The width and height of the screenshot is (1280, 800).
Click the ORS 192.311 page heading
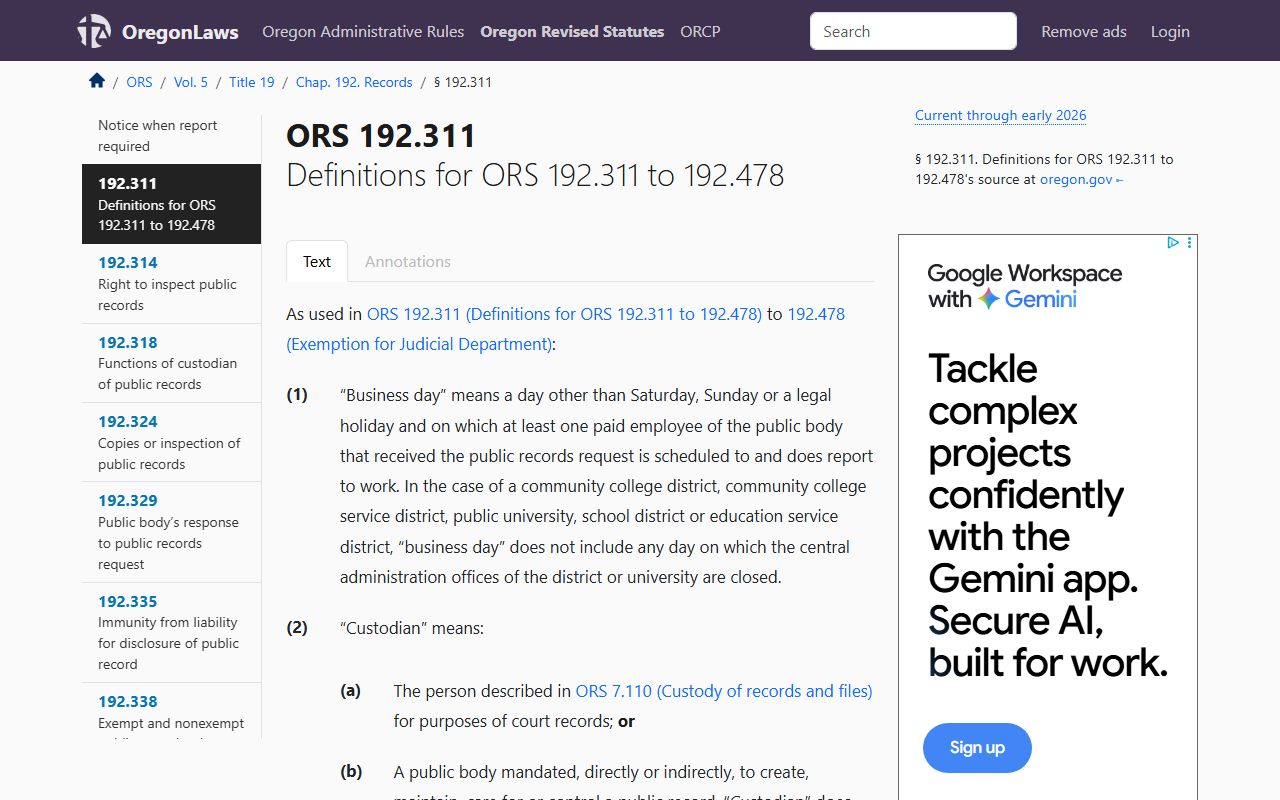(x=381, y=136)
